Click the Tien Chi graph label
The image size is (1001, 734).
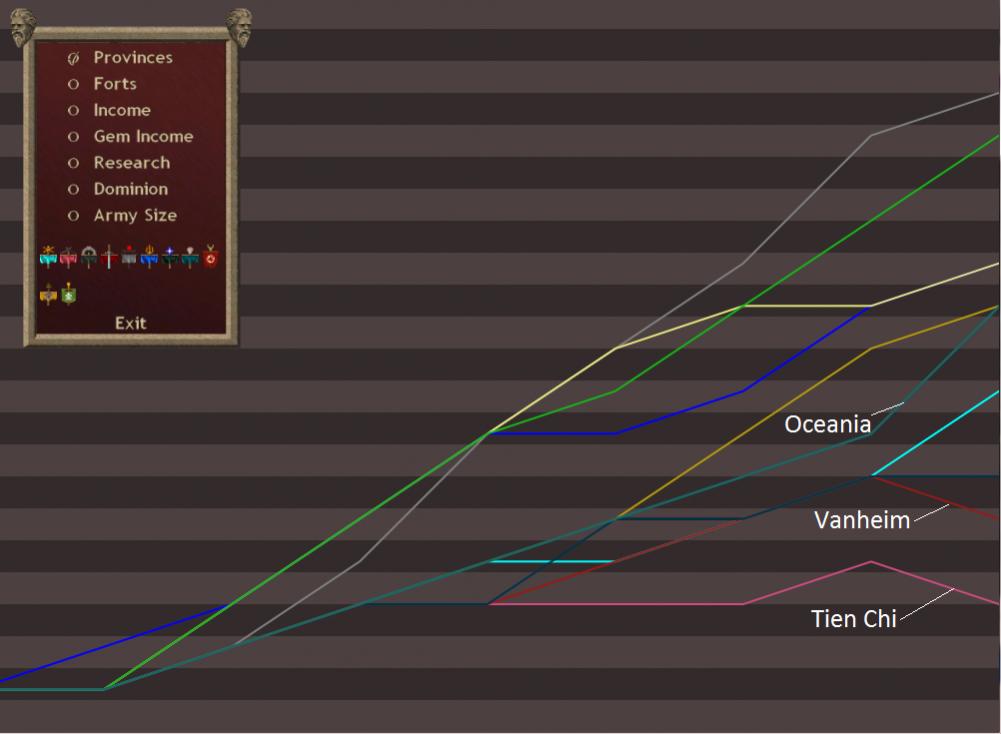(x=853, y=619)
